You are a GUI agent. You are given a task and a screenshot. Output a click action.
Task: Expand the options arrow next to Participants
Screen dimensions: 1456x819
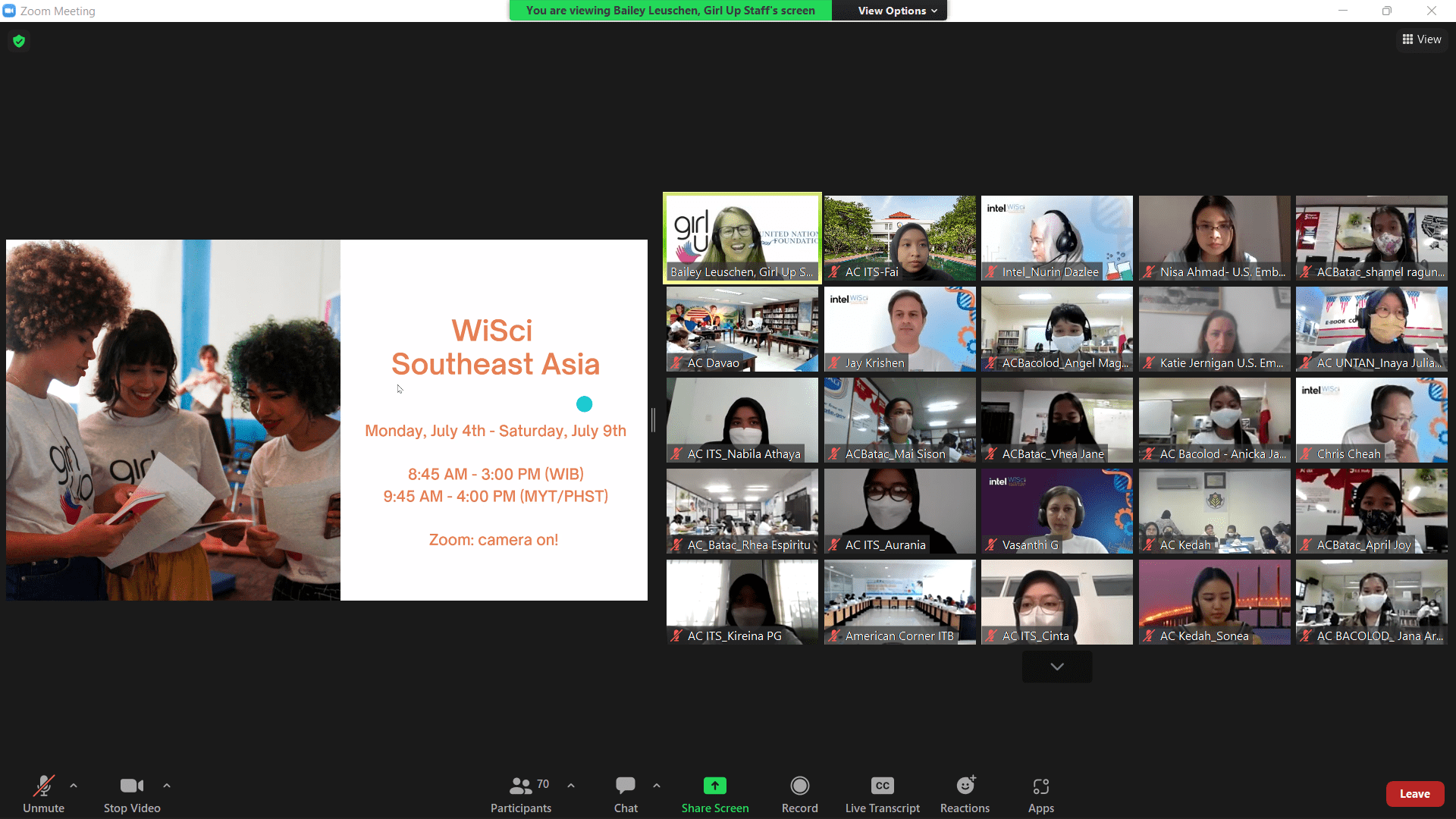coord(571,786)
